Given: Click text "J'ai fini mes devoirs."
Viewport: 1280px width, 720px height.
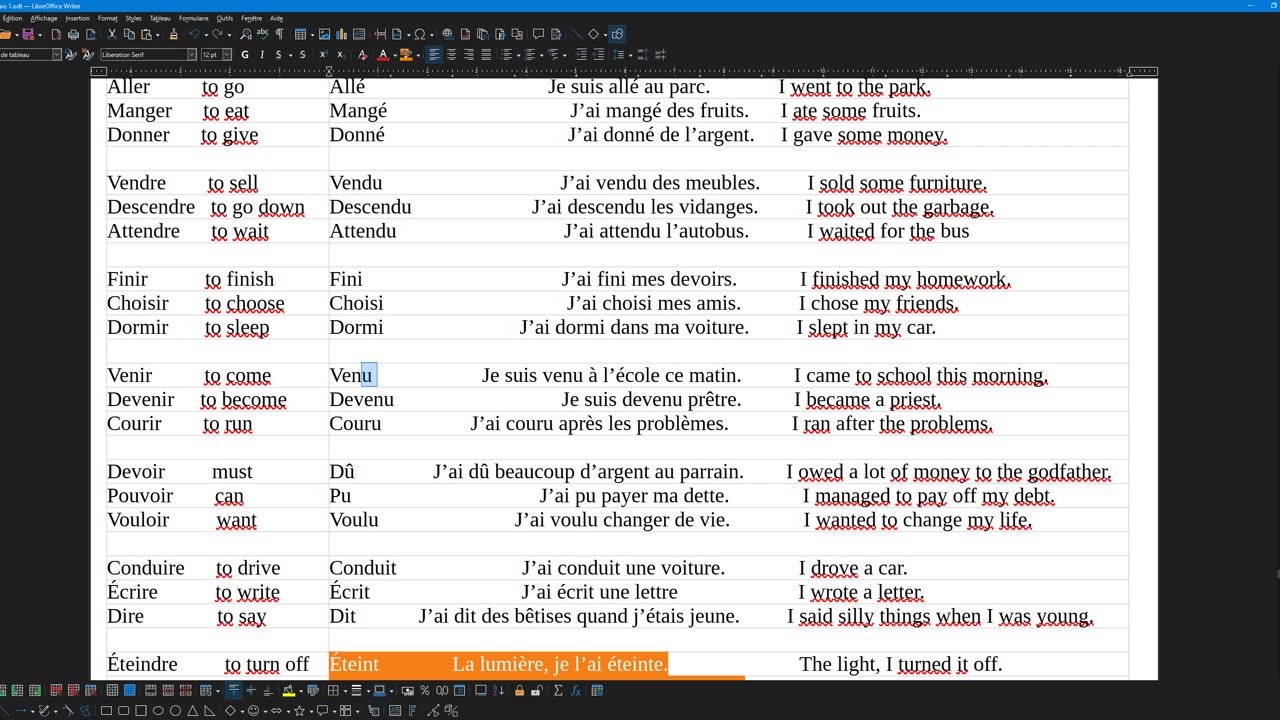Looking at the screenshot, I should pyautogui.click(x=649, y=279).
